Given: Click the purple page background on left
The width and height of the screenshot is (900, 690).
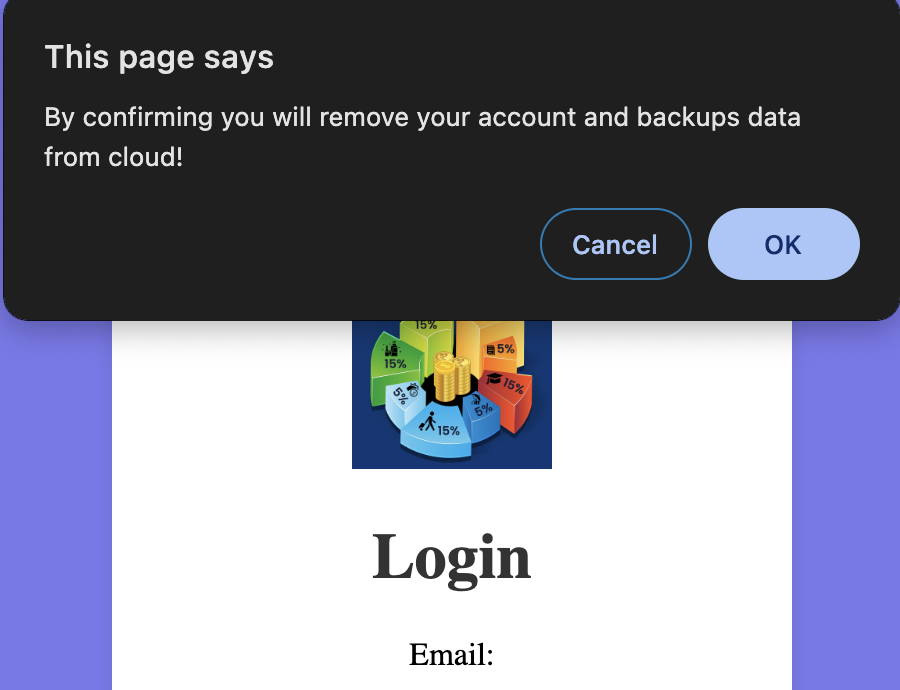Looking at the screenshot, I should click(x=55, y=500).
